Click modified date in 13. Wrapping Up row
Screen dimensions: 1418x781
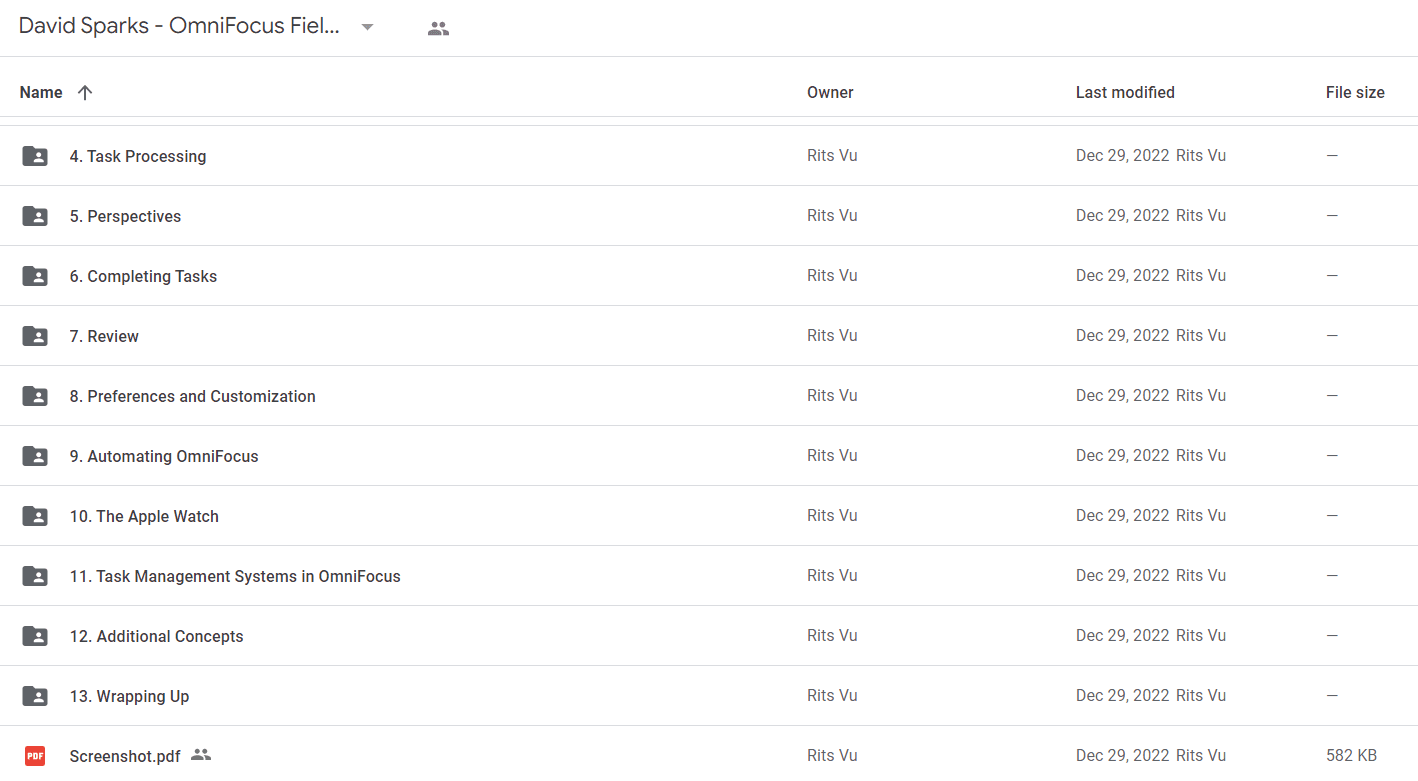click(1122, 695)
